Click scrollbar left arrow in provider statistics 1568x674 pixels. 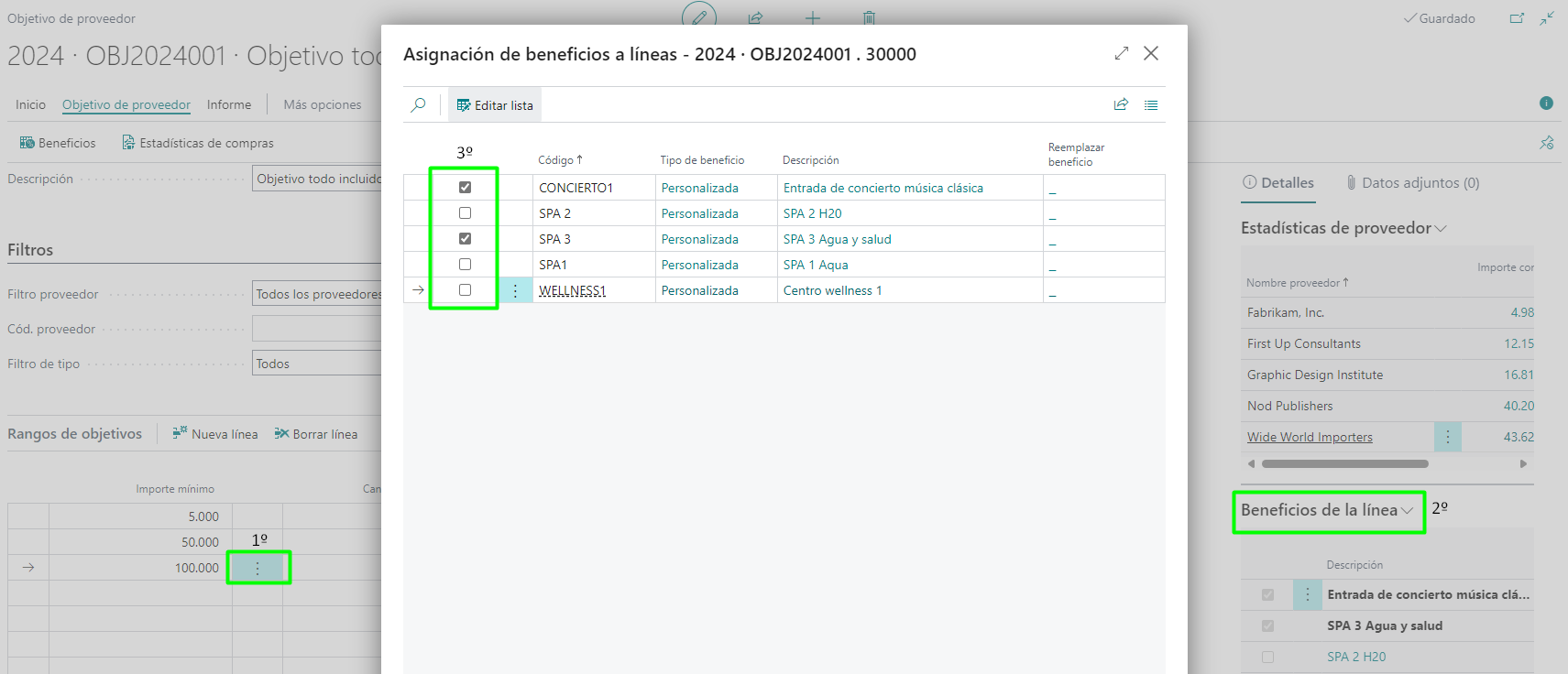coord(1251,463)
